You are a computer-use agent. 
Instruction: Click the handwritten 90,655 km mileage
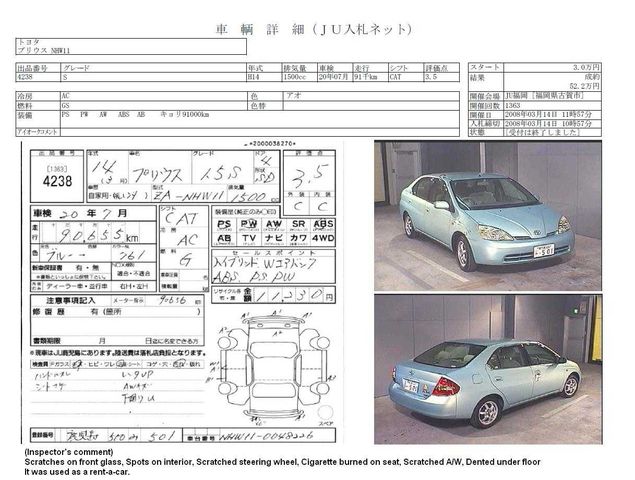tap(98, 234)
